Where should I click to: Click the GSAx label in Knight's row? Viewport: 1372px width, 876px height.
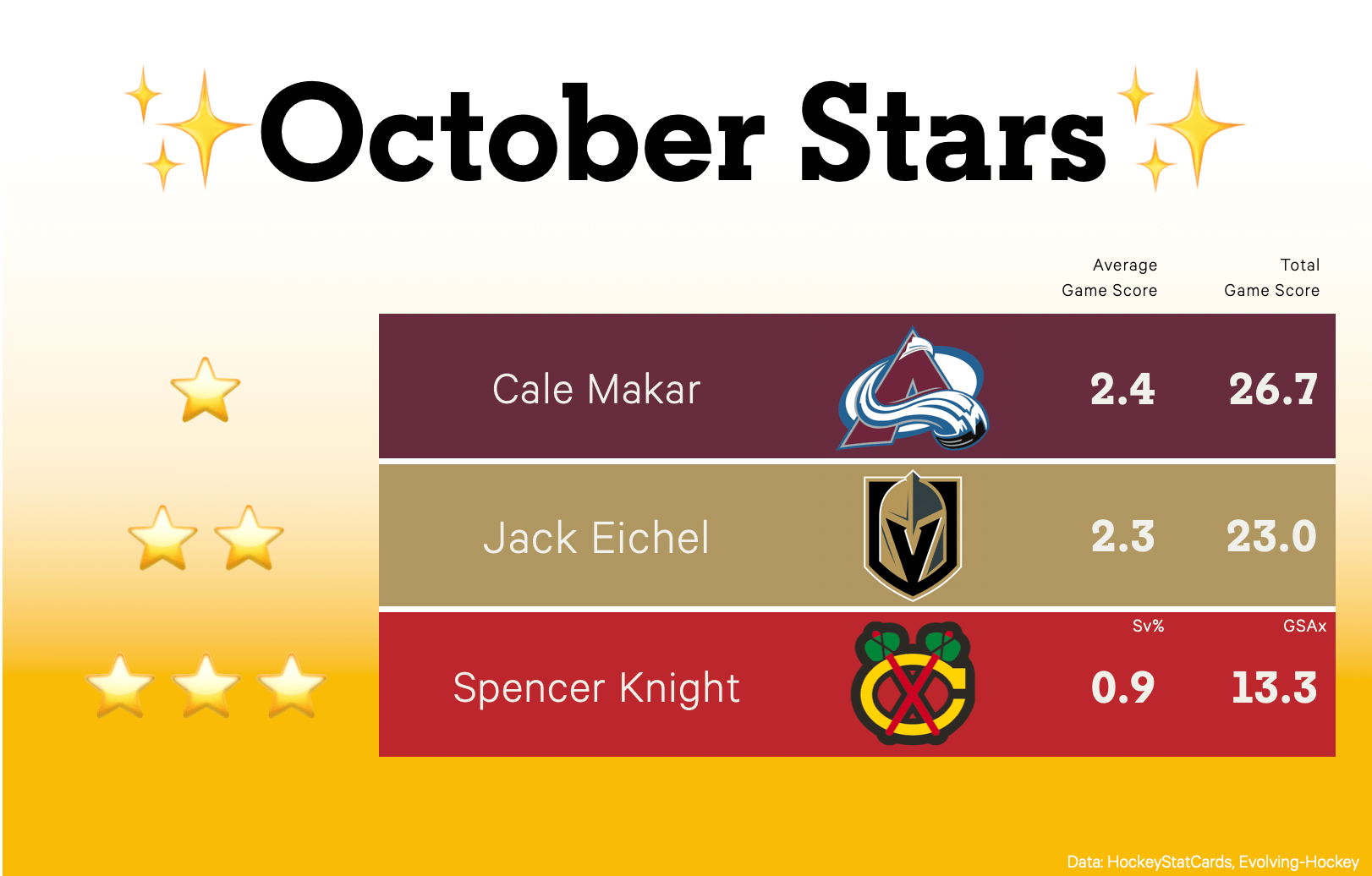coord(1304,627)
